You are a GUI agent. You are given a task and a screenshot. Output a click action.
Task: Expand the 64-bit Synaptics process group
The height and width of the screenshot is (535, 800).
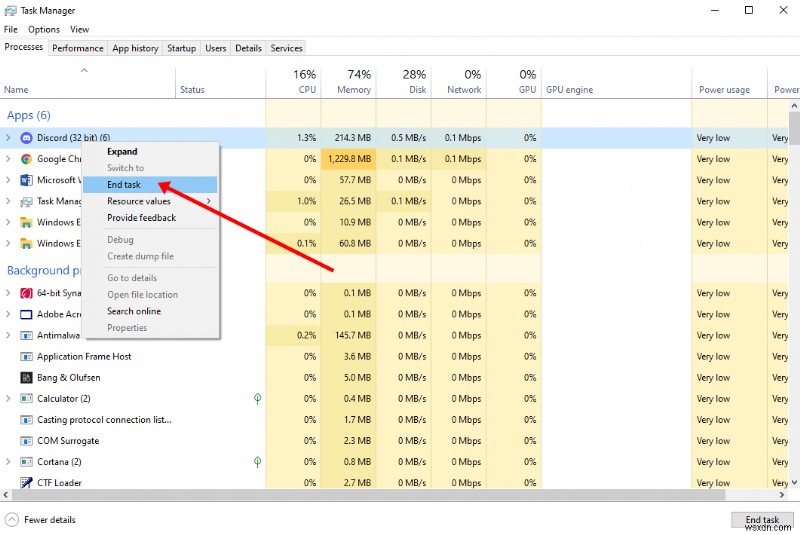(8, 293)
